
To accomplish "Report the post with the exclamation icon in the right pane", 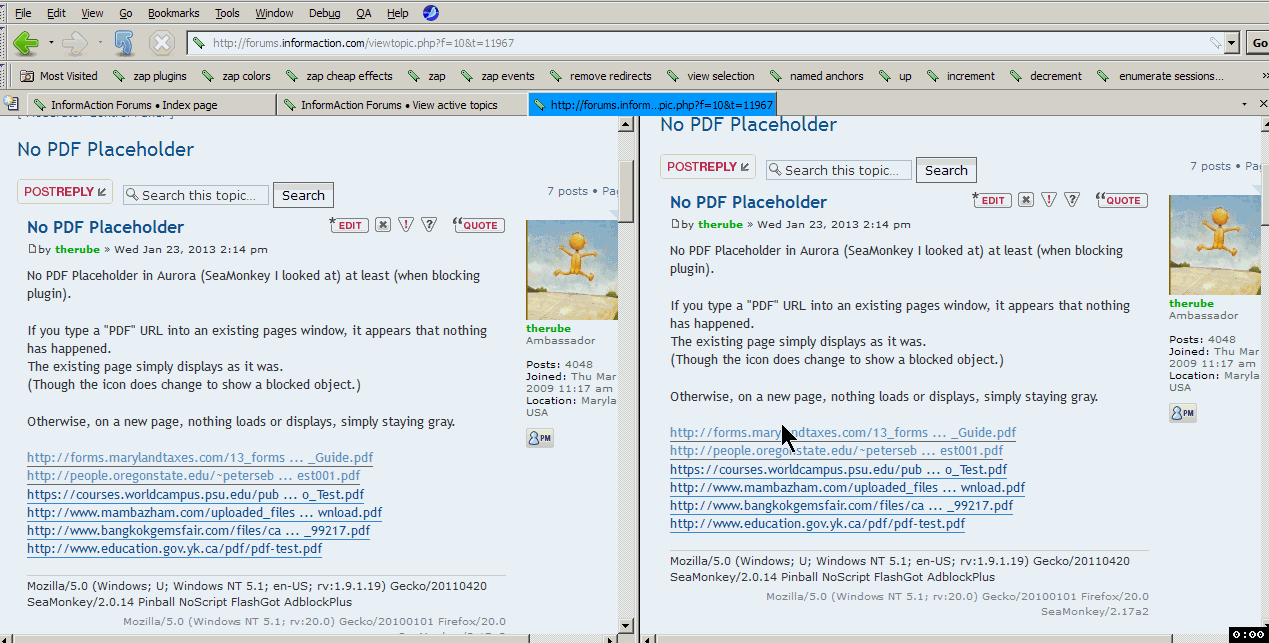I will pyautogui.click(x=1049, y=200).
